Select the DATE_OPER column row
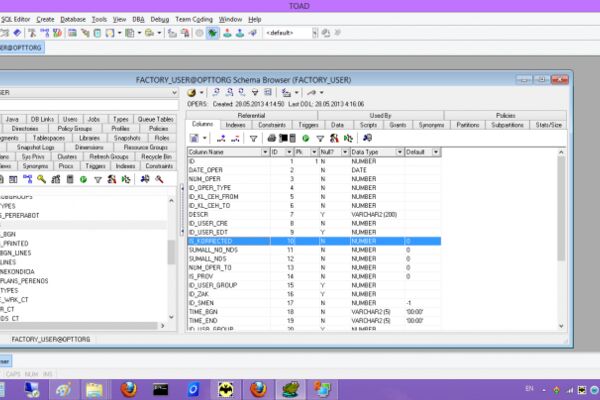Image resolution: width=600 pixels, height=400 pixels. point(314,170)
